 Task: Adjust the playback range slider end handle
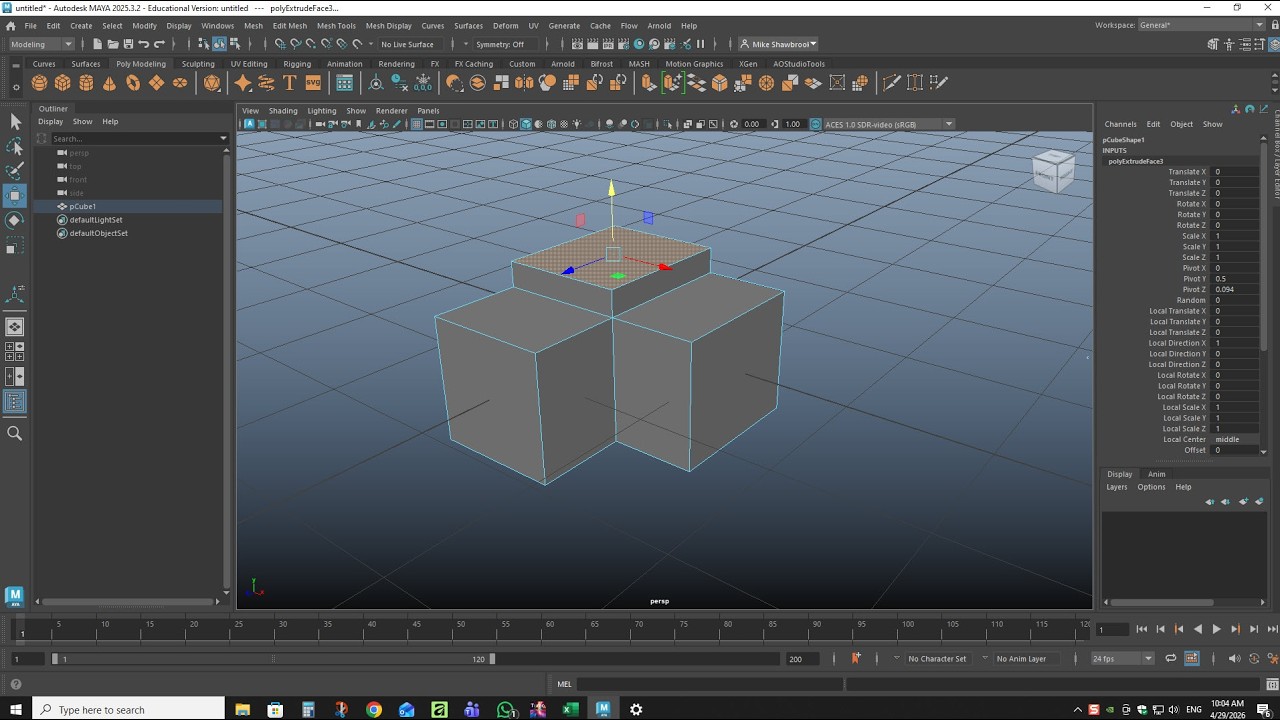point(491,659)
